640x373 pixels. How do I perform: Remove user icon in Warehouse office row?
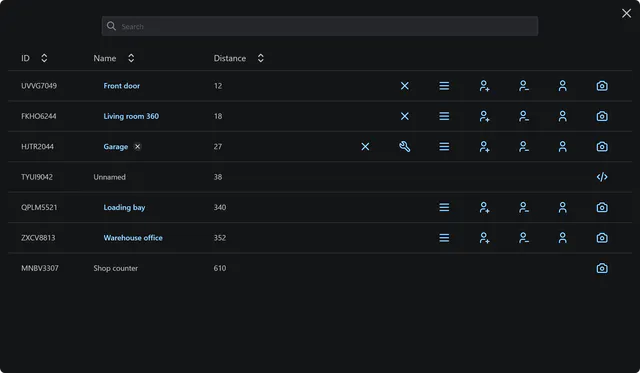point(524,238)
